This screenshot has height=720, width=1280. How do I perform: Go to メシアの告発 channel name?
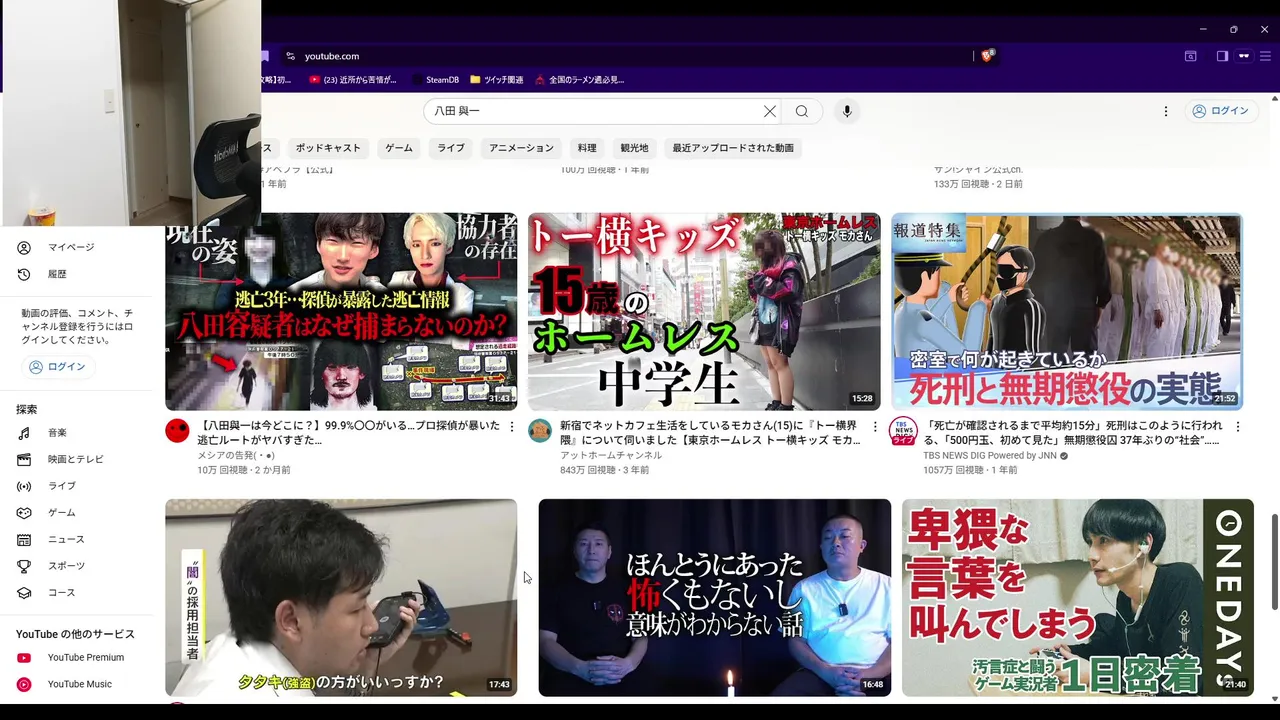pyautogui.click(x=235, y=455)
